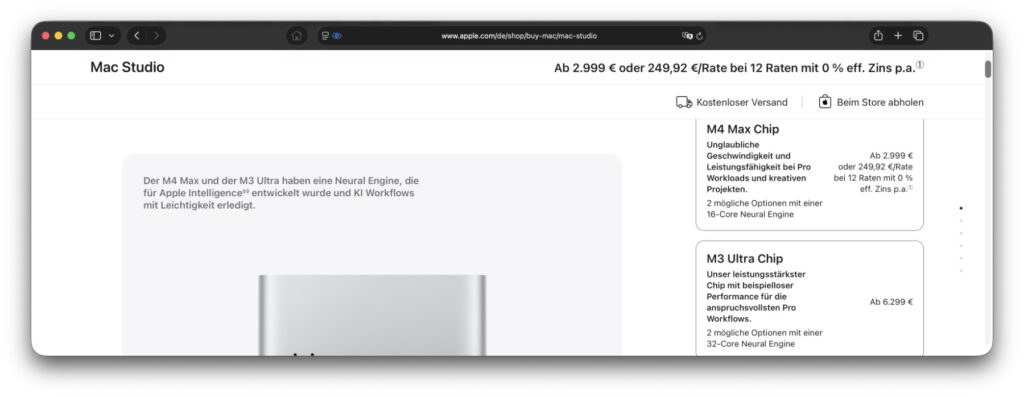Open a new tab with plus icon

(898, 36)
